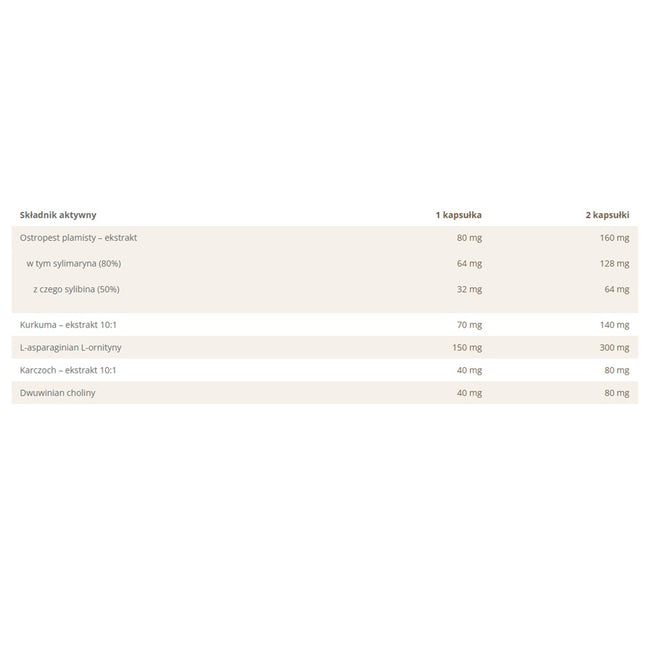Click the 40 mg Karczoch value
This screenshot has width=650, height=650.
[469, 370]
